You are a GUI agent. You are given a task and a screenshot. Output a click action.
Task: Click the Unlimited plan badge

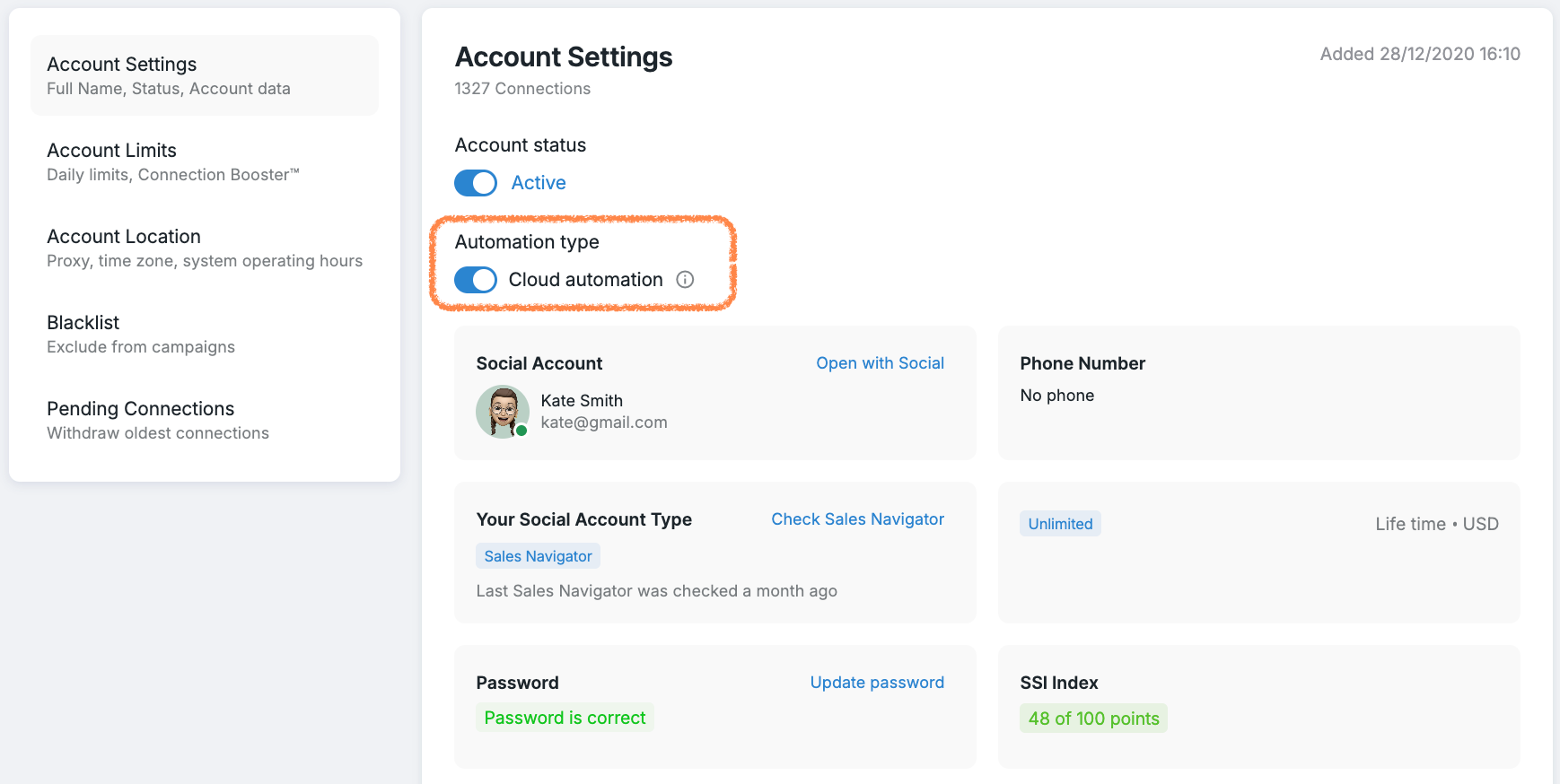1060,524
